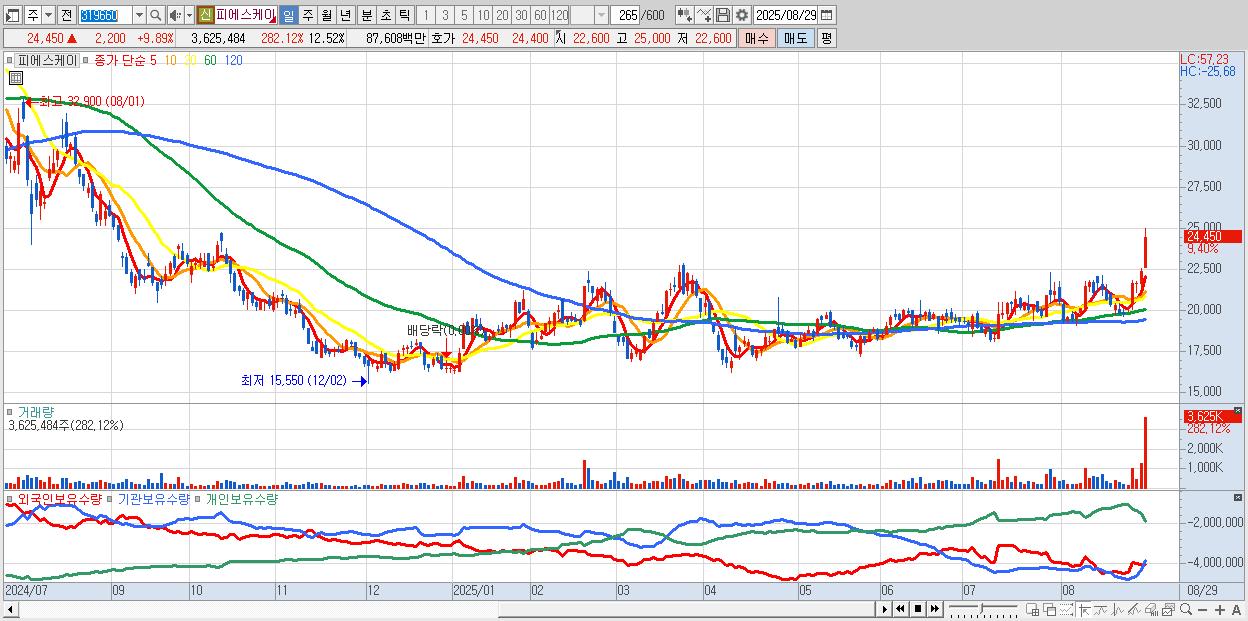Click interval button 10
Screen dimensions: 1248x621
tap(482, 15)
